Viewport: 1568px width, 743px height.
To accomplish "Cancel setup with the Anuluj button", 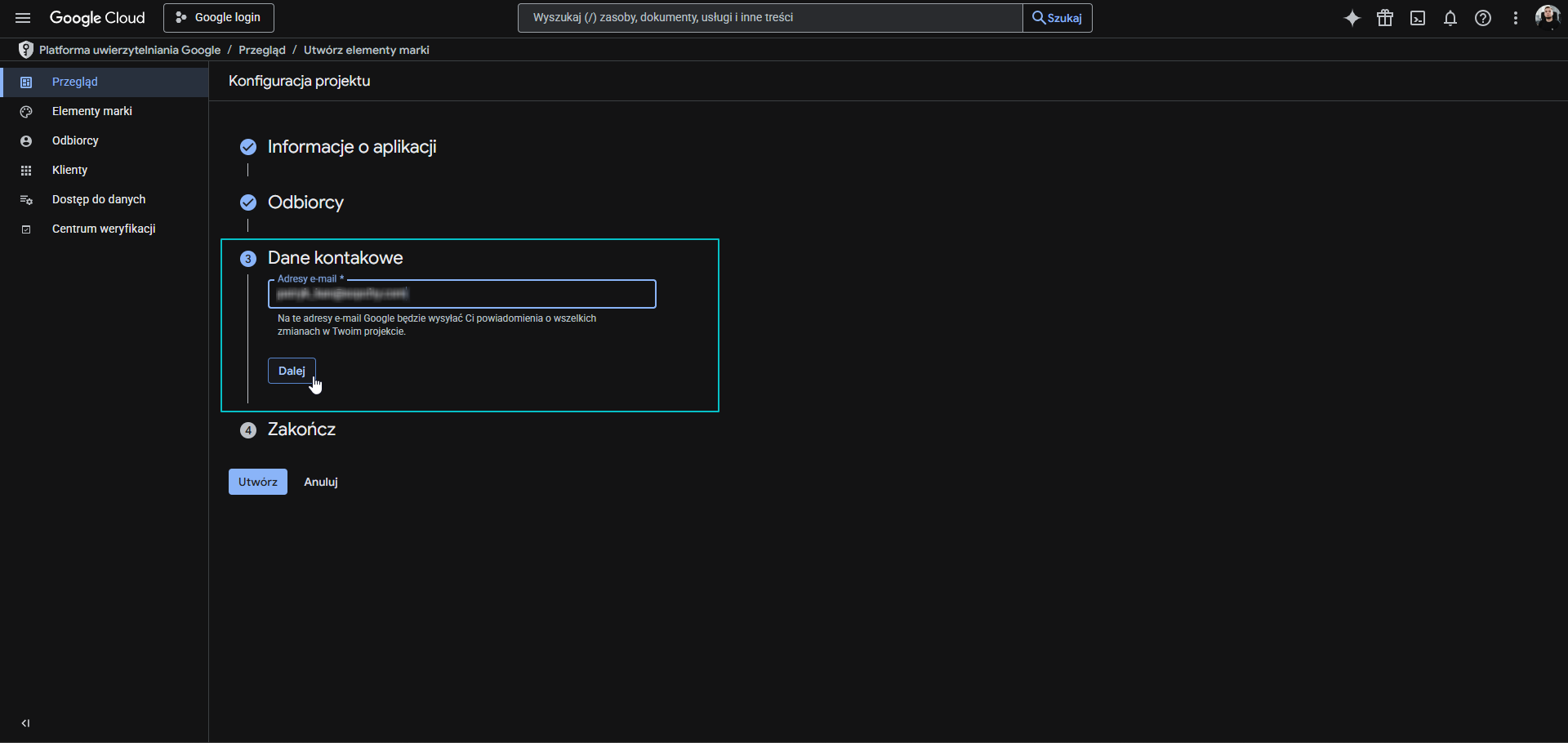I will click(320, 482).
